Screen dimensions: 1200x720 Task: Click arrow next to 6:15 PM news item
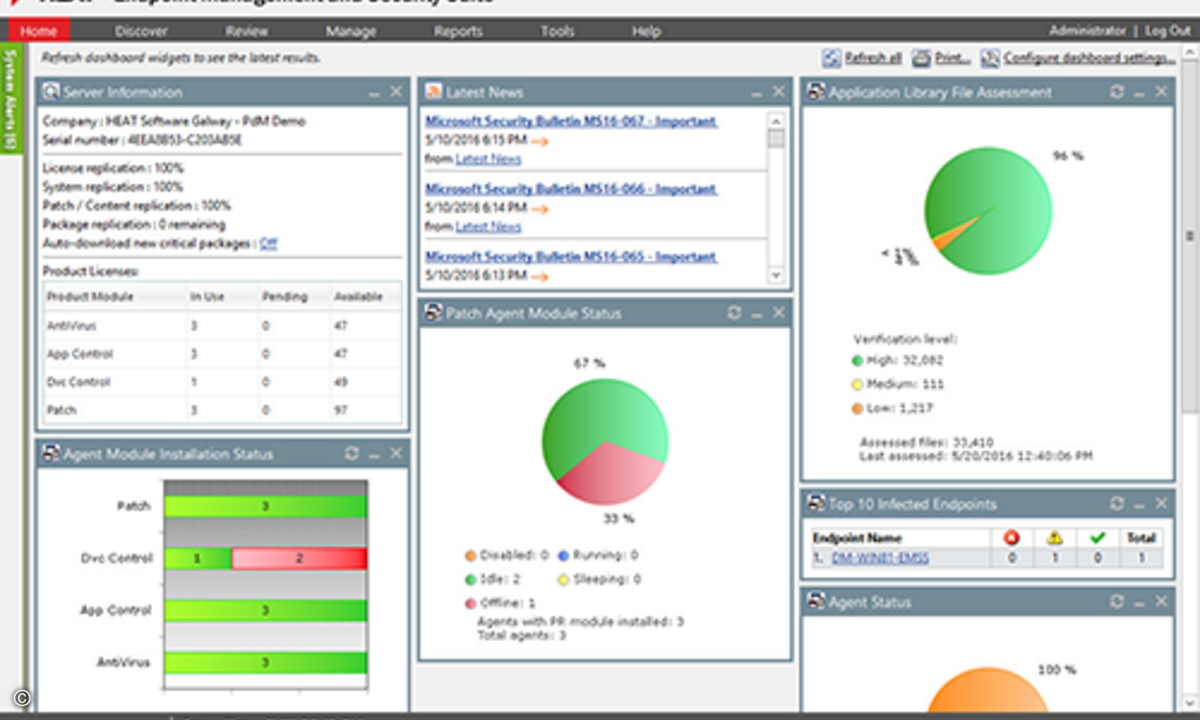pos(540,140)
